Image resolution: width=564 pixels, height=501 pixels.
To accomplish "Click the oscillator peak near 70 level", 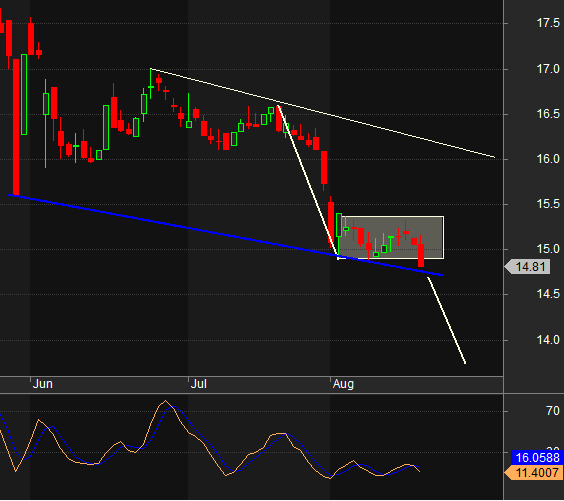I will (x=165, y=401).
